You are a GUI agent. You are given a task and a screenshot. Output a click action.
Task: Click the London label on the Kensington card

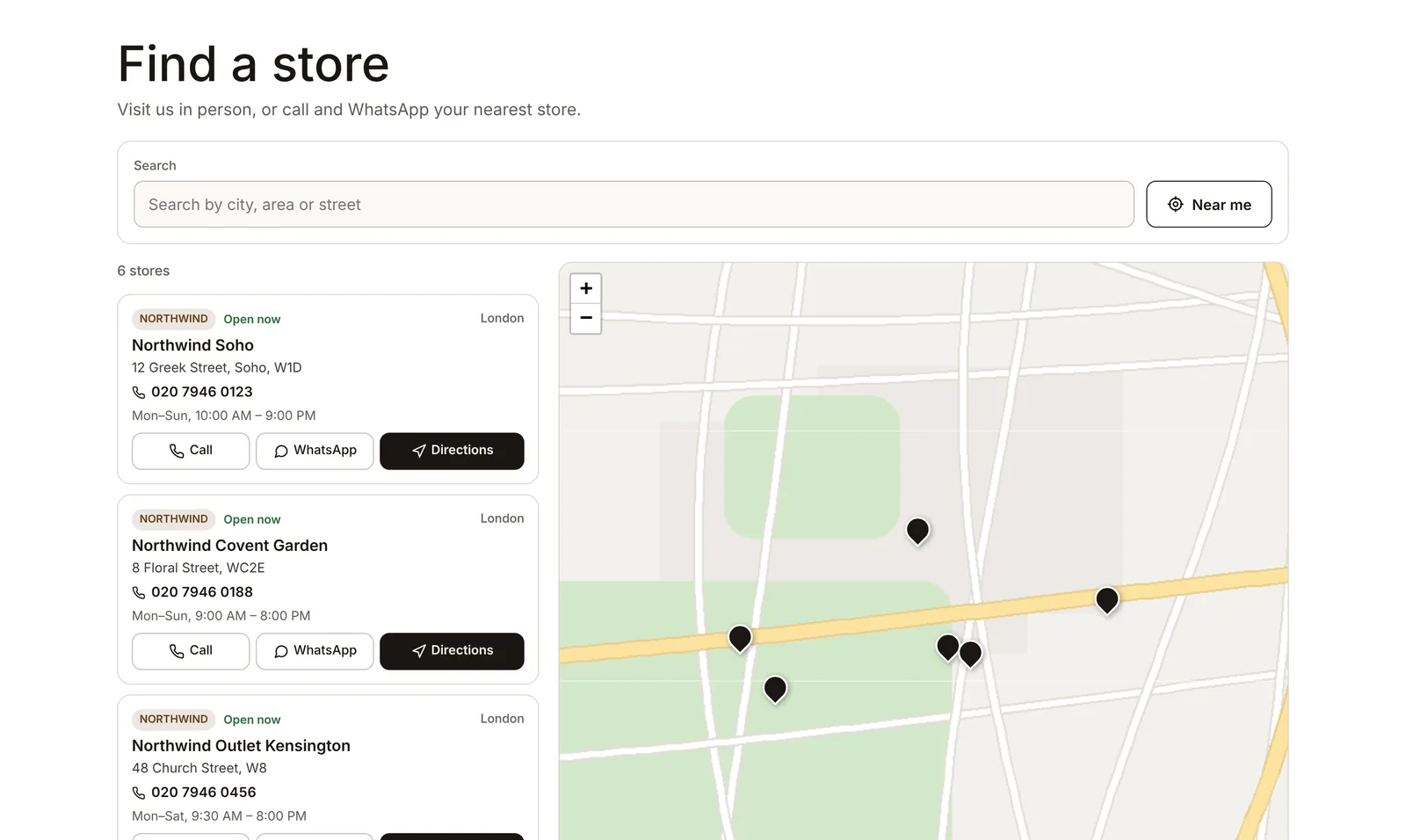pos(502,719)
